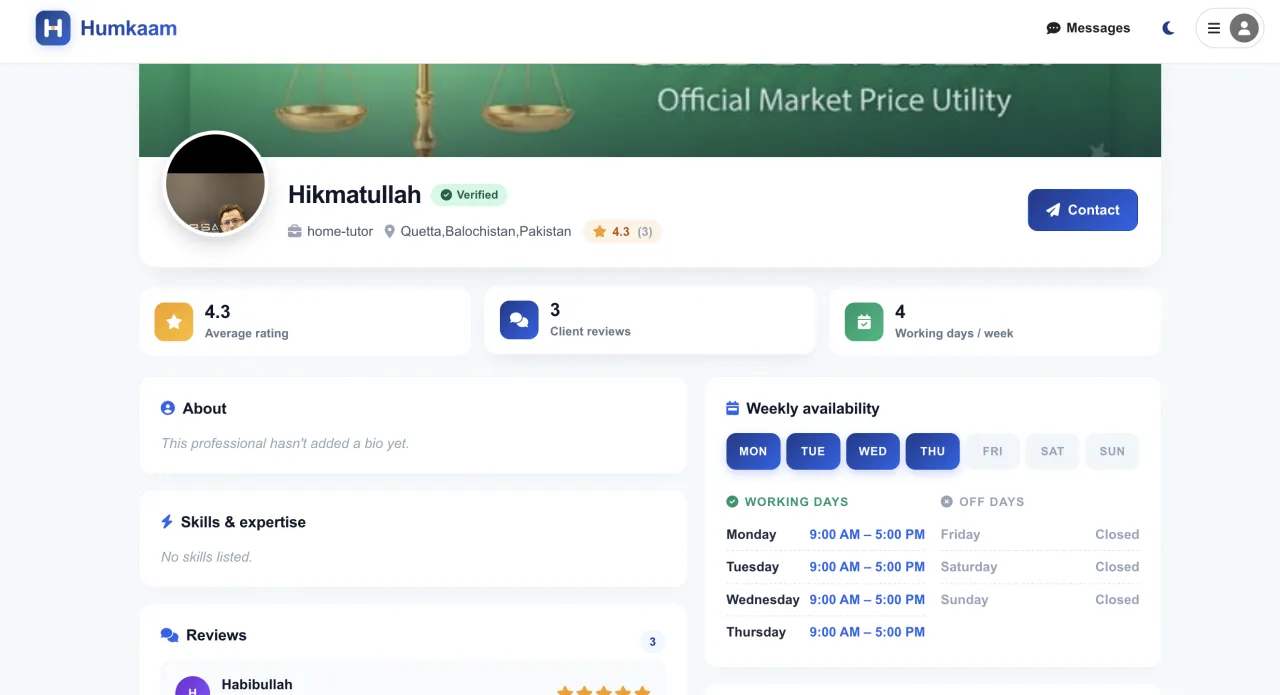This screenshot has height=695, width=1280.
Task: Open the Humkaam home link text
Action: pyautogui.click(x=128, y=28)
